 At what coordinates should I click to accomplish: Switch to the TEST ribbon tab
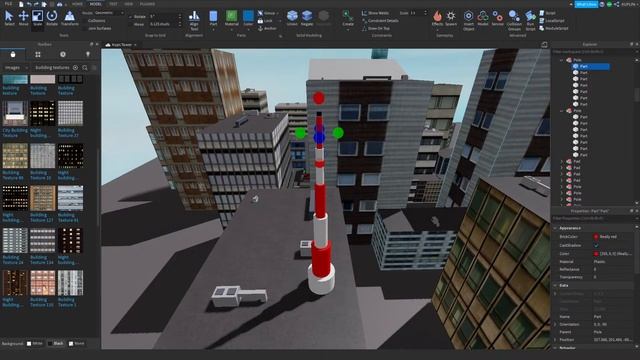pyautogui.click(x=113, y=4)
